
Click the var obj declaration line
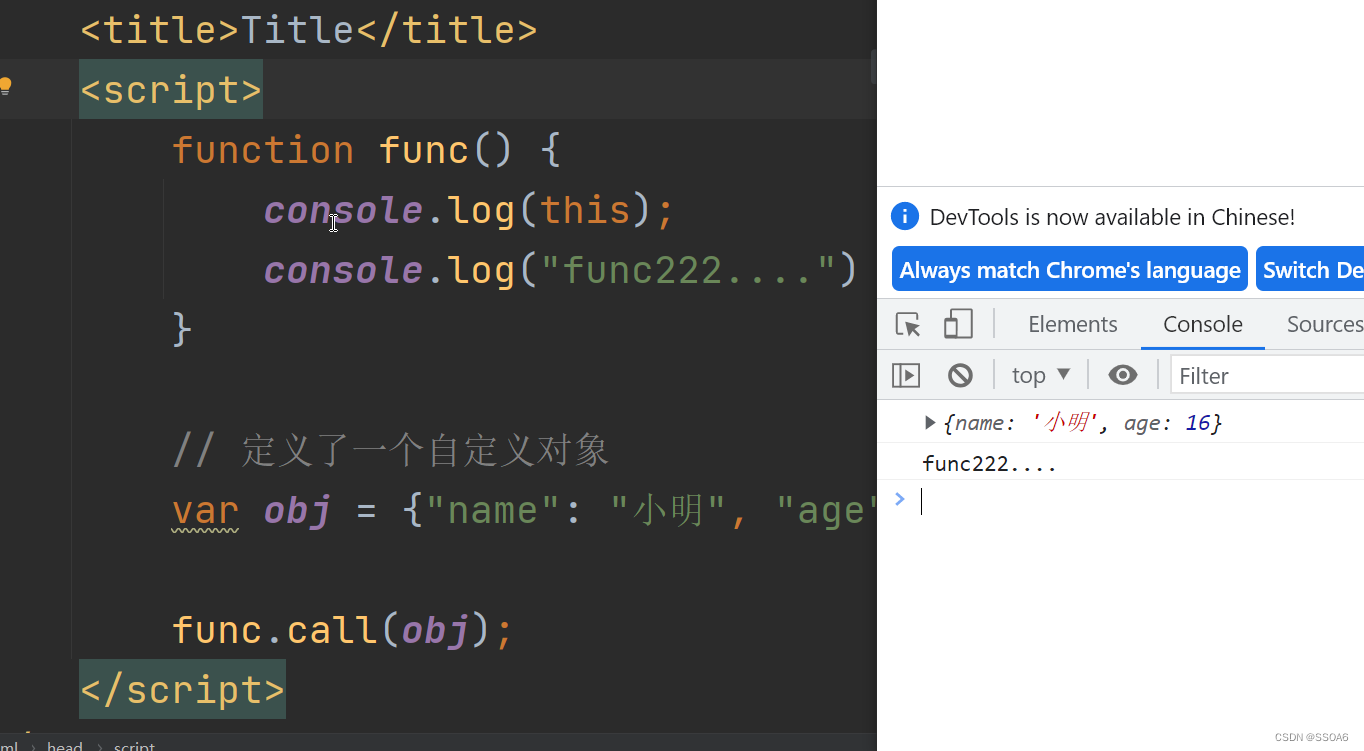coord(524,511)
